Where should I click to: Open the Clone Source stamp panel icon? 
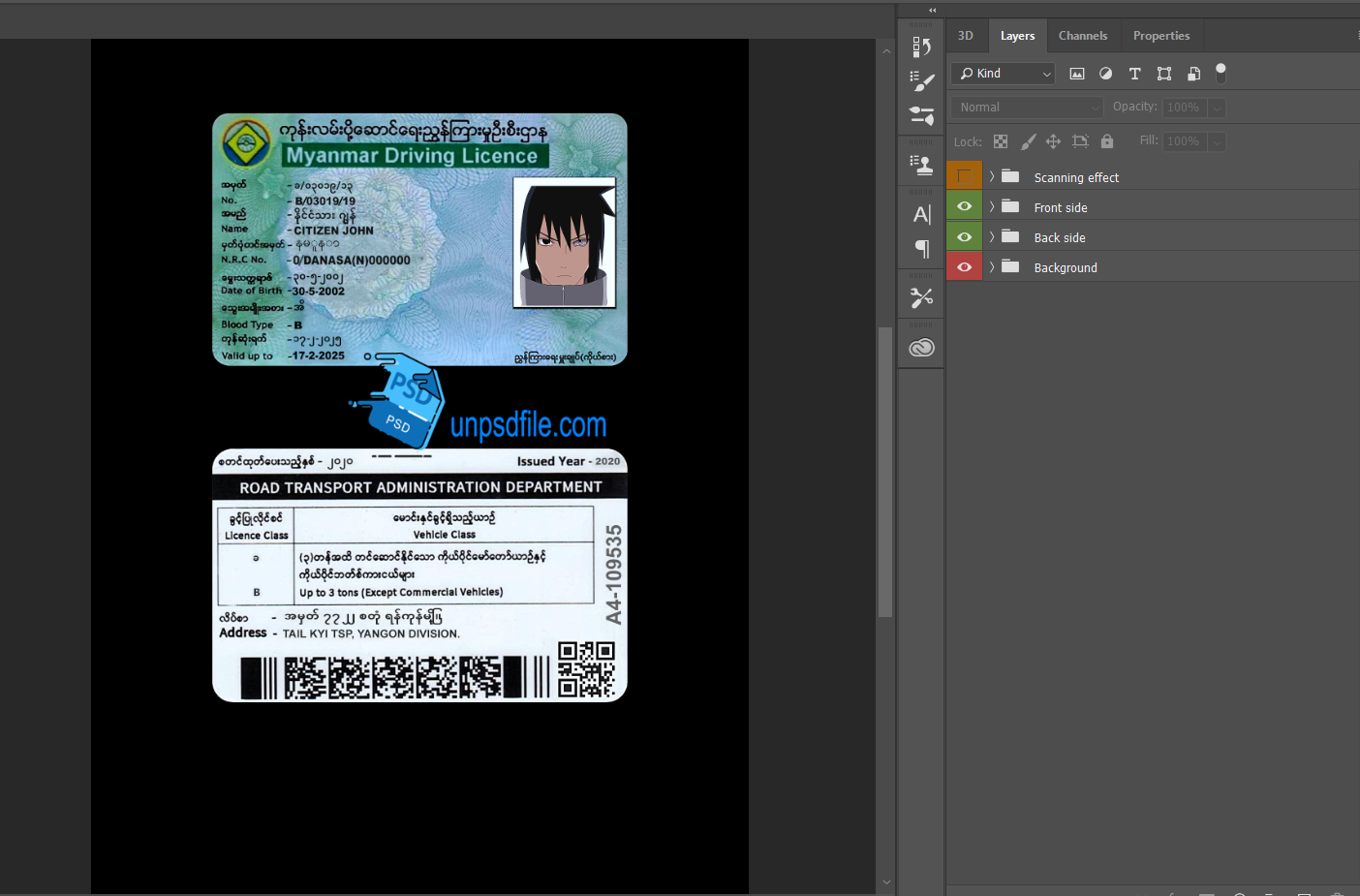(921, 165)
